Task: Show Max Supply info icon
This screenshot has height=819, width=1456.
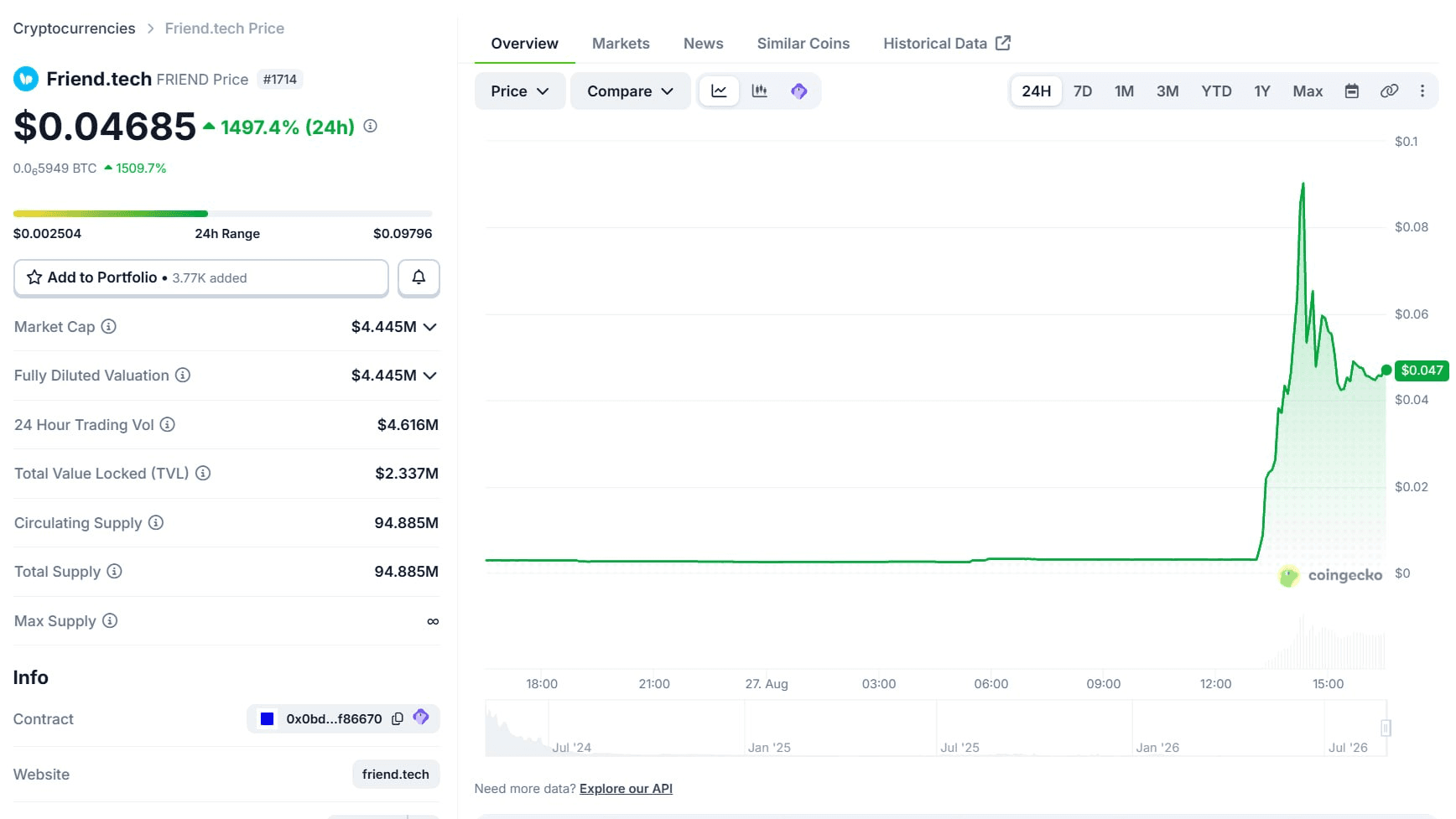Action: 110,620
